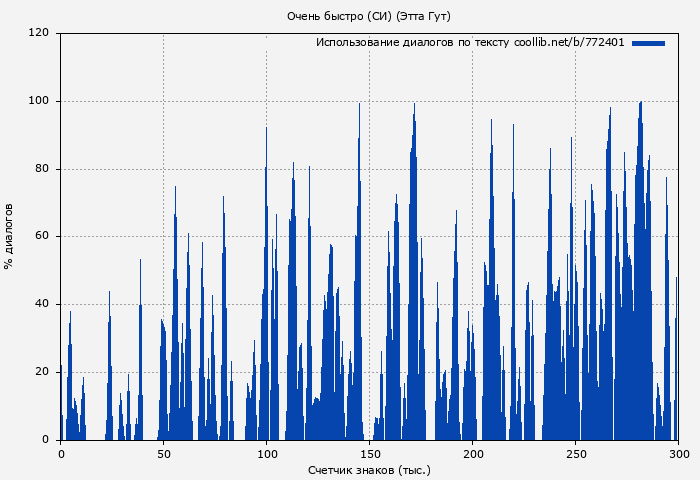Click the y-axis tick label 100
700x480 pixels.
click(x=39, y=101)
